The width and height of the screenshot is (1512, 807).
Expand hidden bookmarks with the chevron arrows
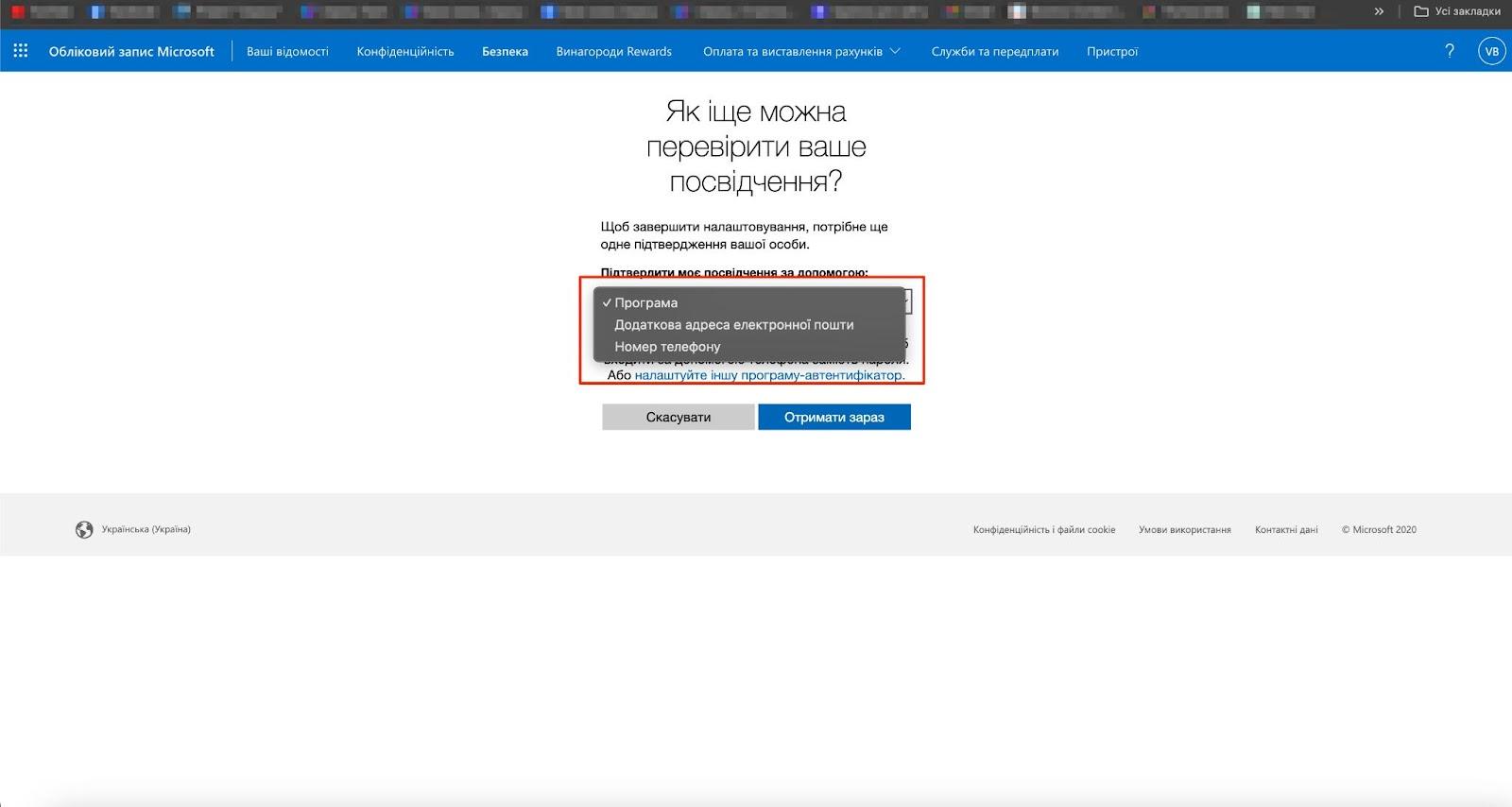click(x=1379, y=11)
